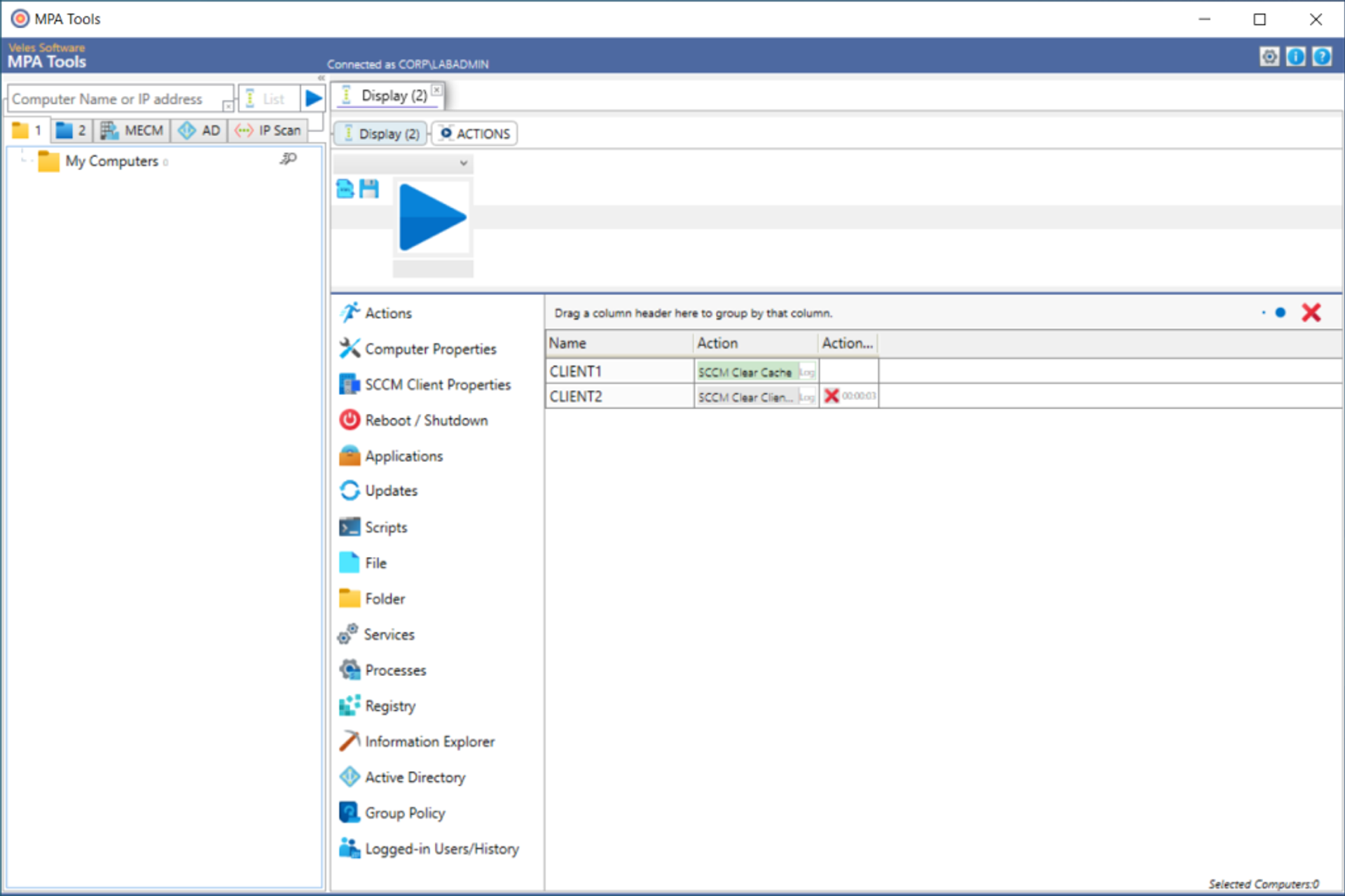Open the Log button in the CLIENT1 row
Screen dimensions: 1345x896
807,372
